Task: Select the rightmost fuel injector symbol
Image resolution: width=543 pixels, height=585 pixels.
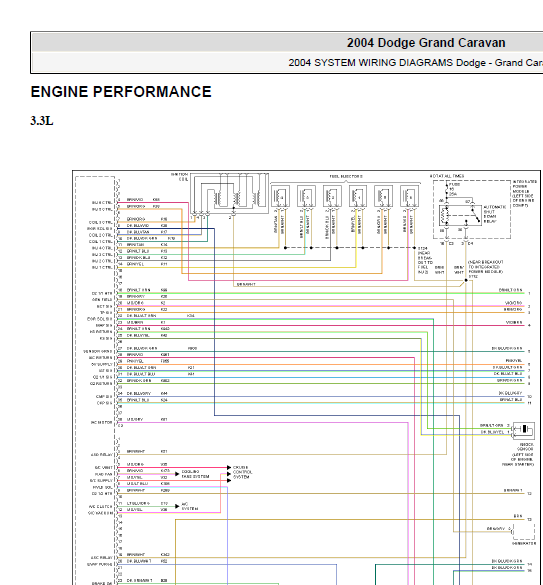Action: click(409, 196)
